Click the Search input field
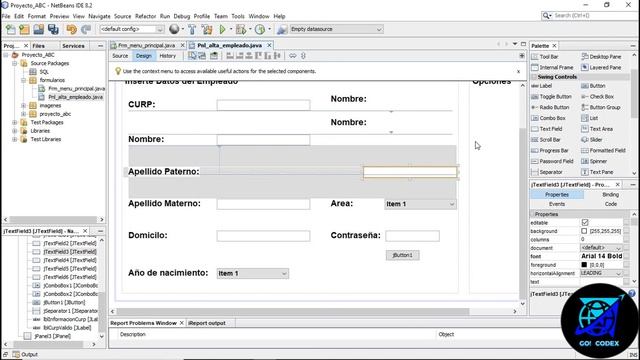 592,16
